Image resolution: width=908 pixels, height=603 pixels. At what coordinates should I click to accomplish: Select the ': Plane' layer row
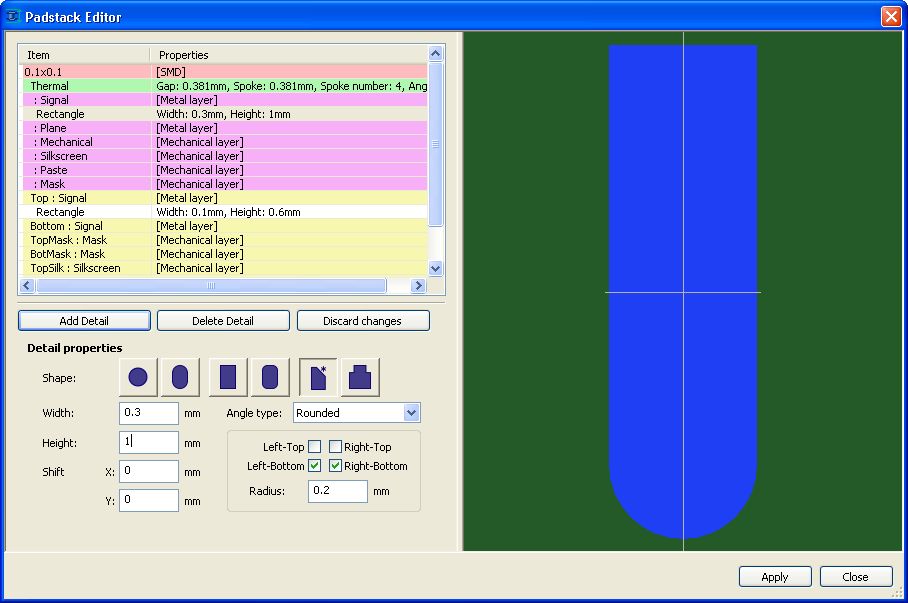point(225,128)
